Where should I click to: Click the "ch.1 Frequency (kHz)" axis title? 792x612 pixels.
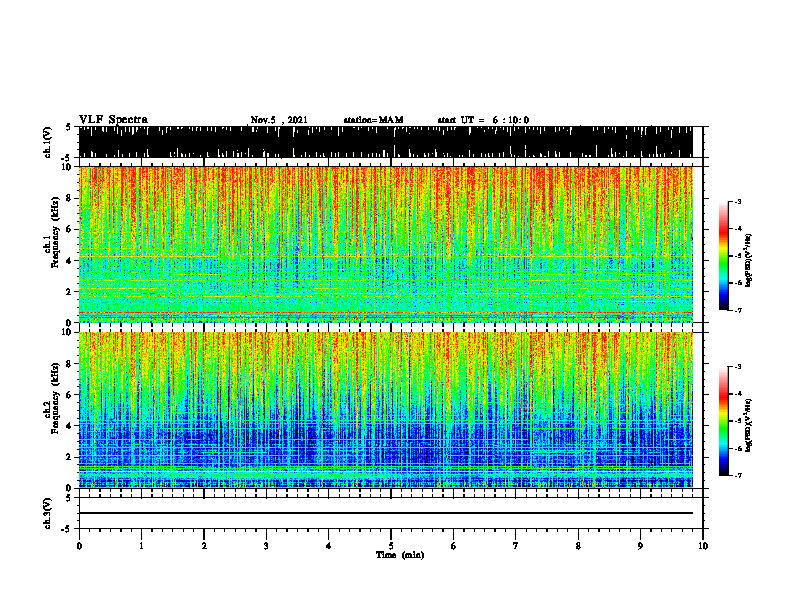coord(52,230)
